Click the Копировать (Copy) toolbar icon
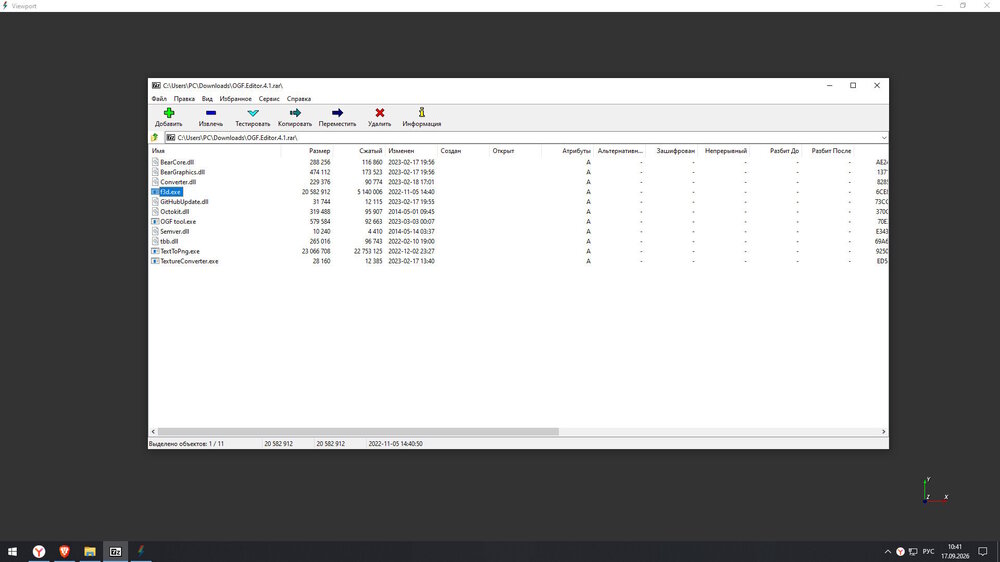The image size is (1000, 562). point(295,113)
